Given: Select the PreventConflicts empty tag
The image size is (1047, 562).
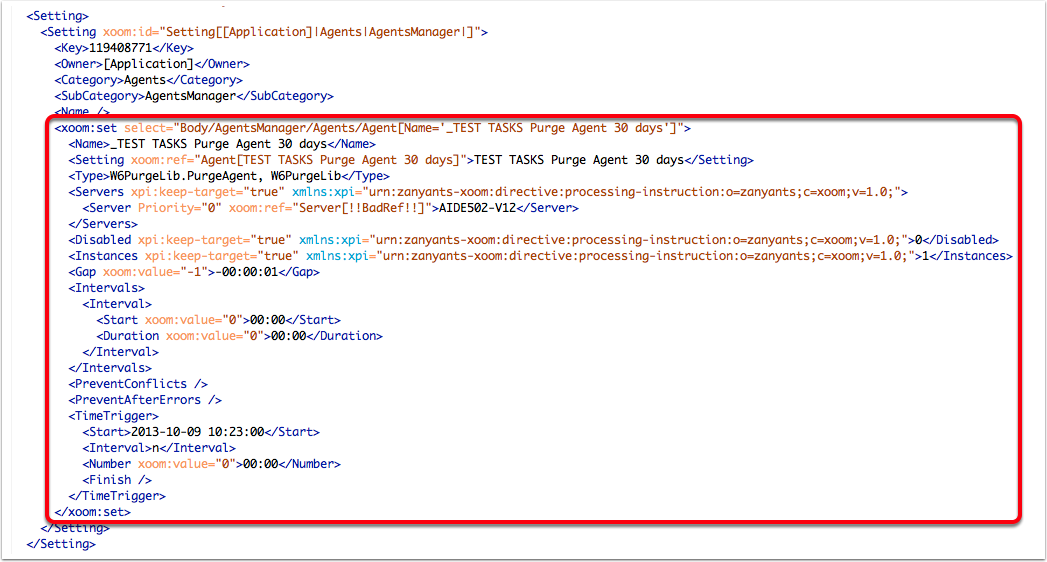Looking at the screenshot, I should (137, 384).
